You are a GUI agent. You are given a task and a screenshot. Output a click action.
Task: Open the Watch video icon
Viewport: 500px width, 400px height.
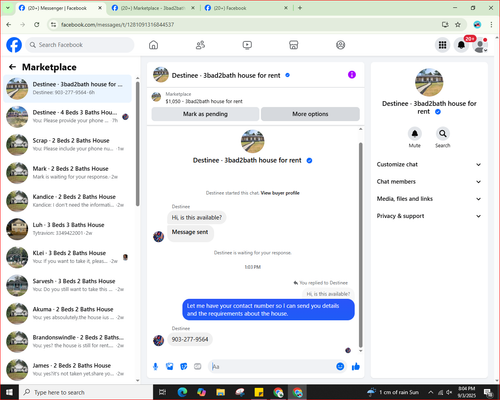click(x=247, y=45)
